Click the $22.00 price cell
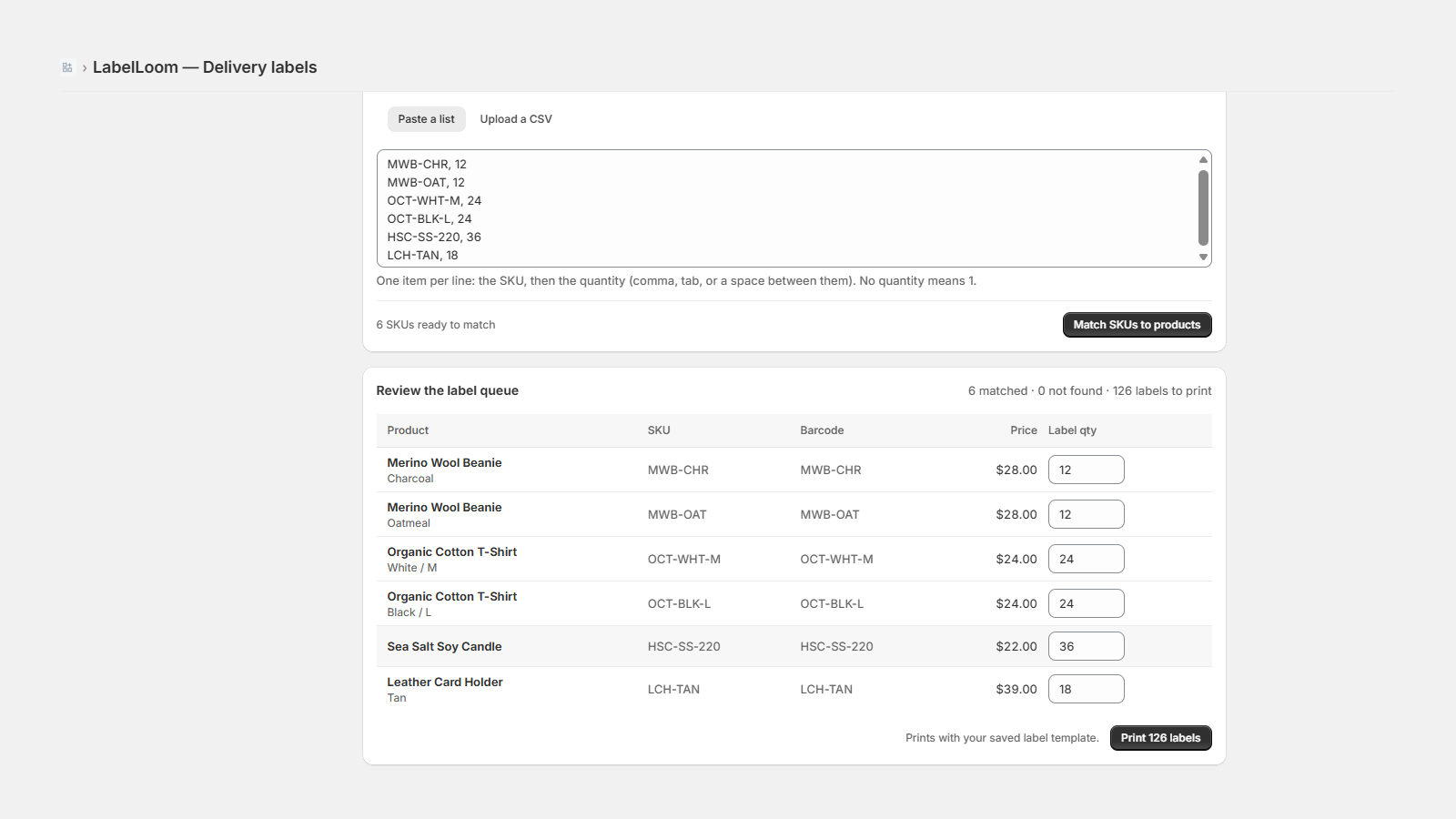This screenshot has width=1456, height=819. (x=1016, y=646)
